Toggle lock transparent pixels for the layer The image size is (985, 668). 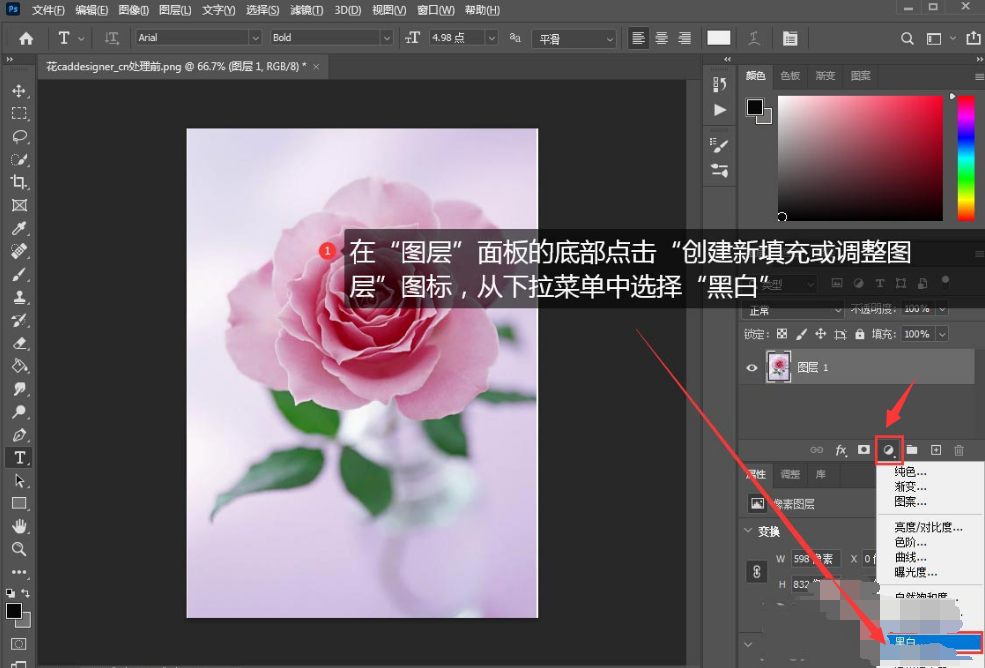pyautogui.click(x=780, y=333)
